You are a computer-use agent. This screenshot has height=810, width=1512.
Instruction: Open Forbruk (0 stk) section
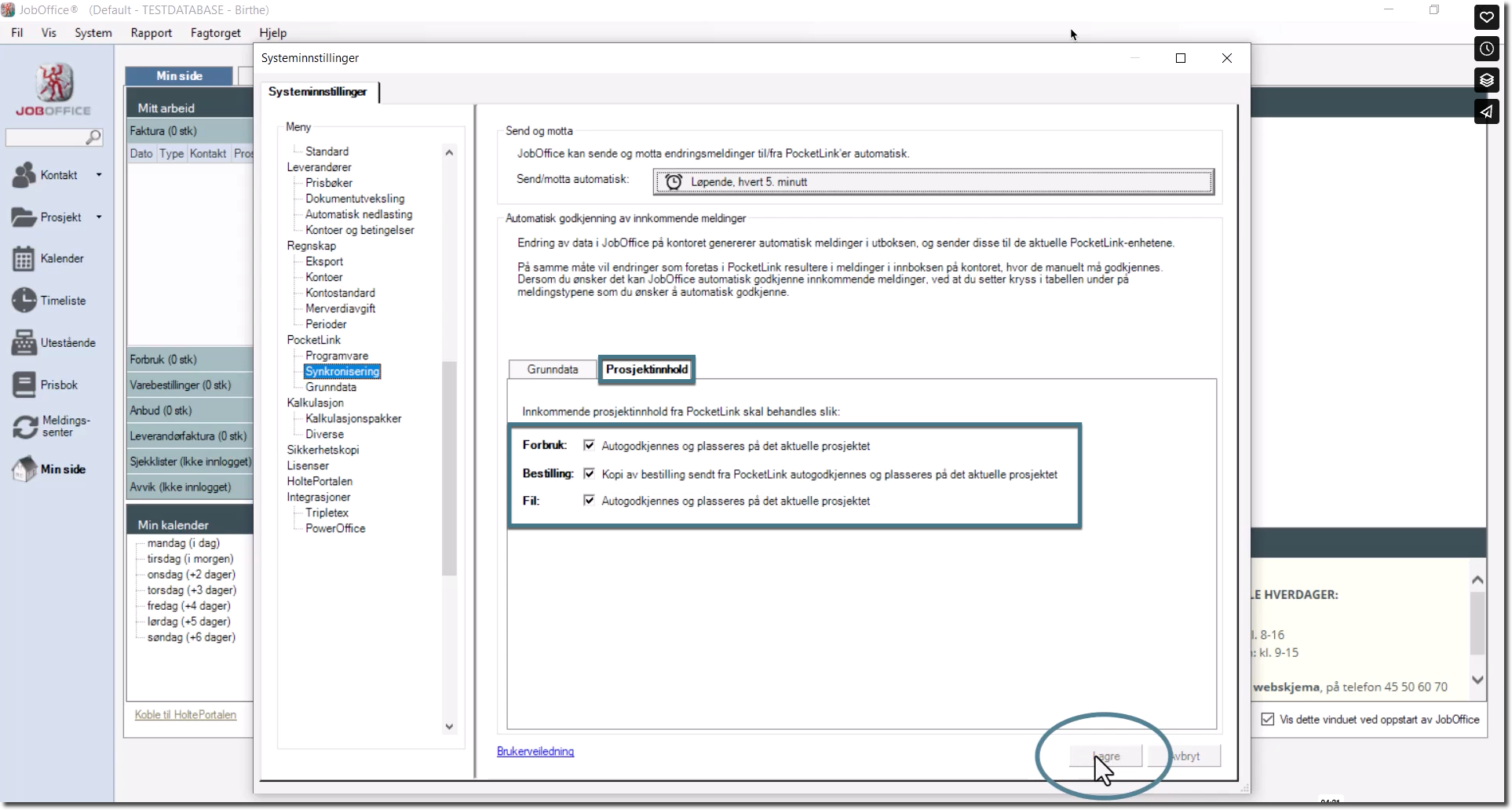tap(191, 359)
